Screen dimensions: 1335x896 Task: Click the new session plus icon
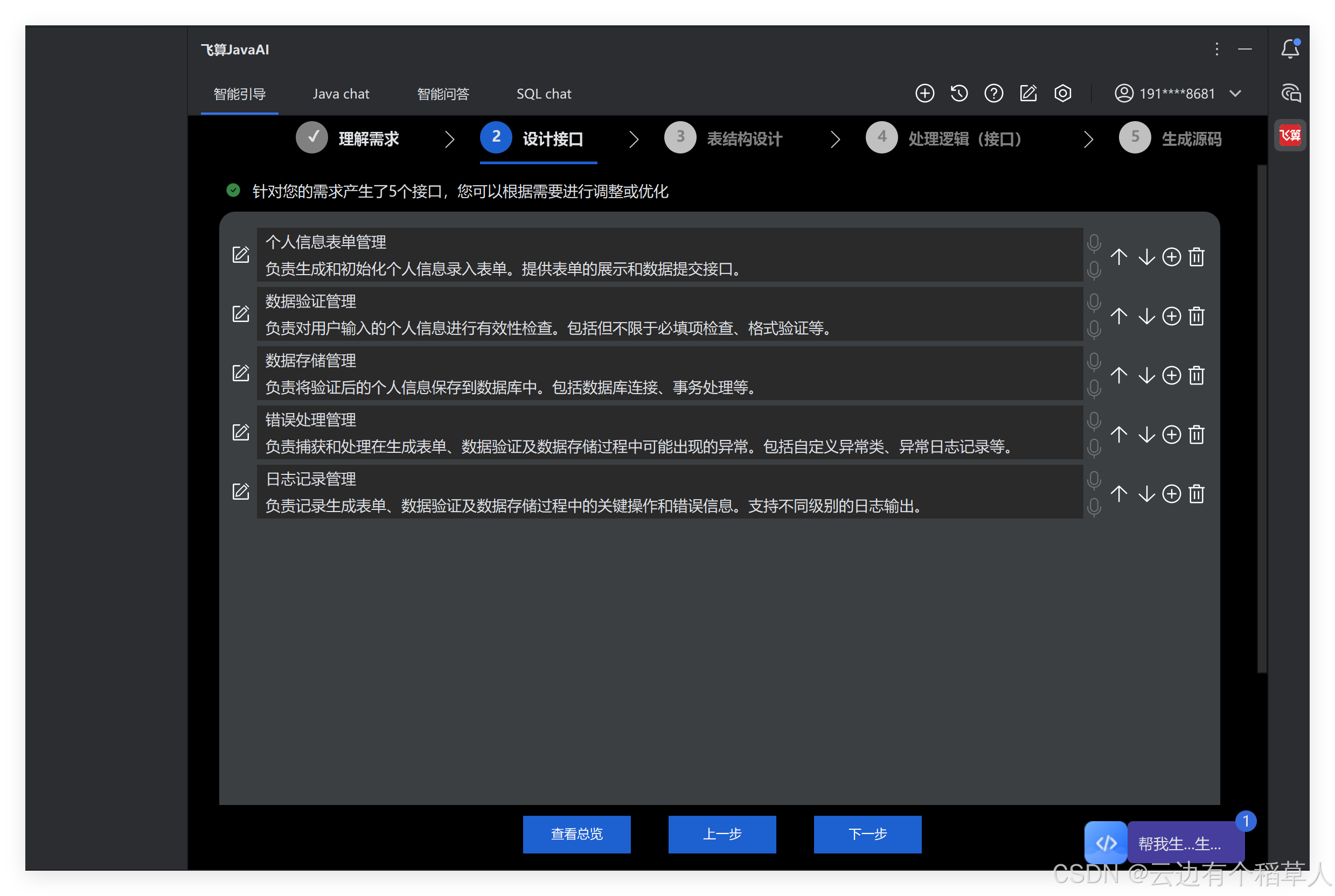point(924,93)
